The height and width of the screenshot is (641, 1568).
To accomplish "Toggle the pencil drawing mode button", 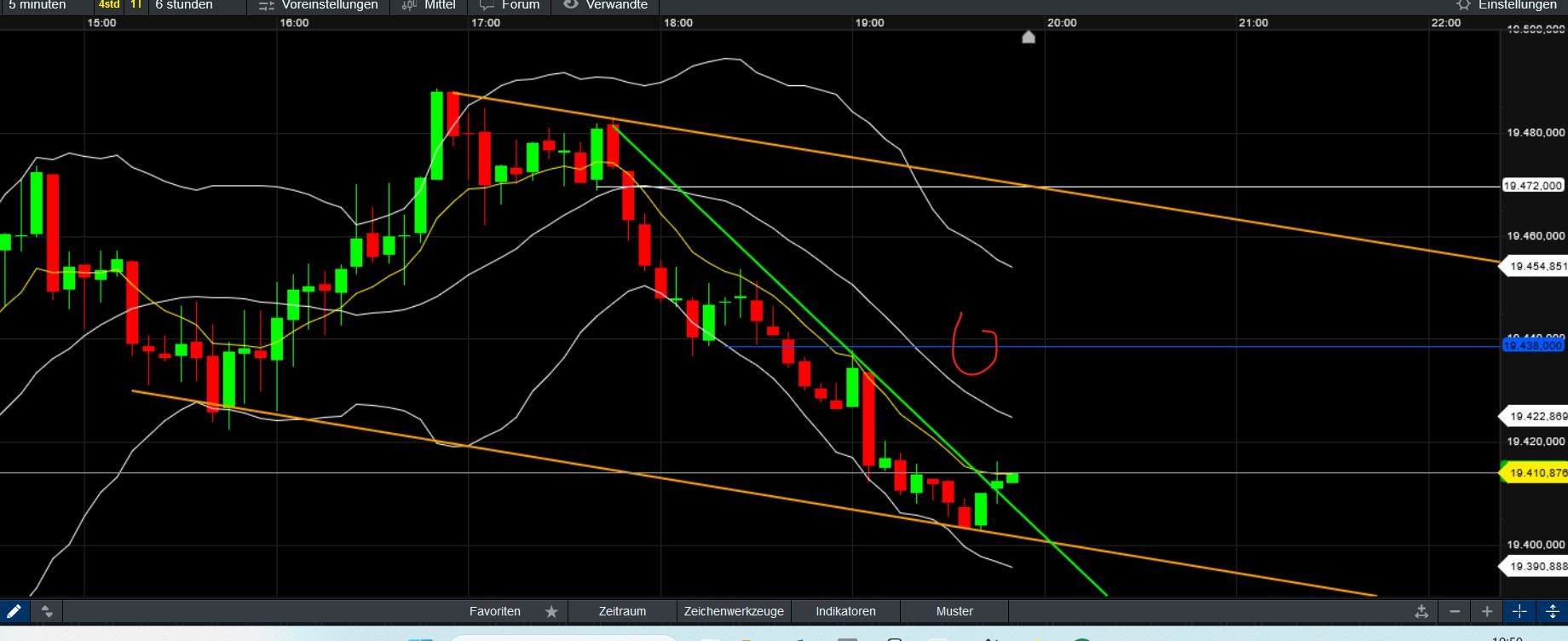I will tap(14, 611).
